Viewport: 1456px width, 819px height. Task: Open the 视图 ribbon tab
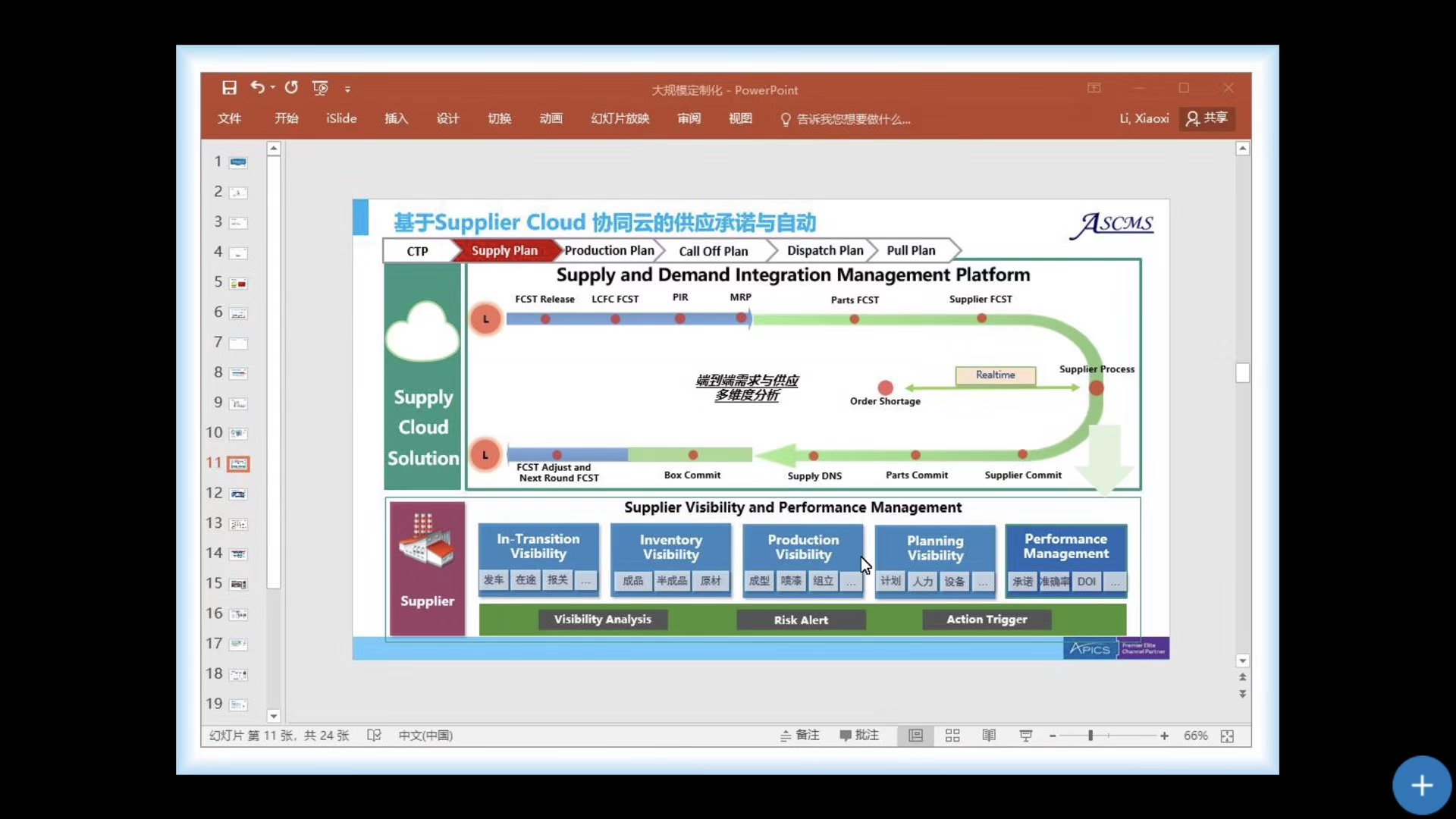pyautogui.click(x=740, y=118)
